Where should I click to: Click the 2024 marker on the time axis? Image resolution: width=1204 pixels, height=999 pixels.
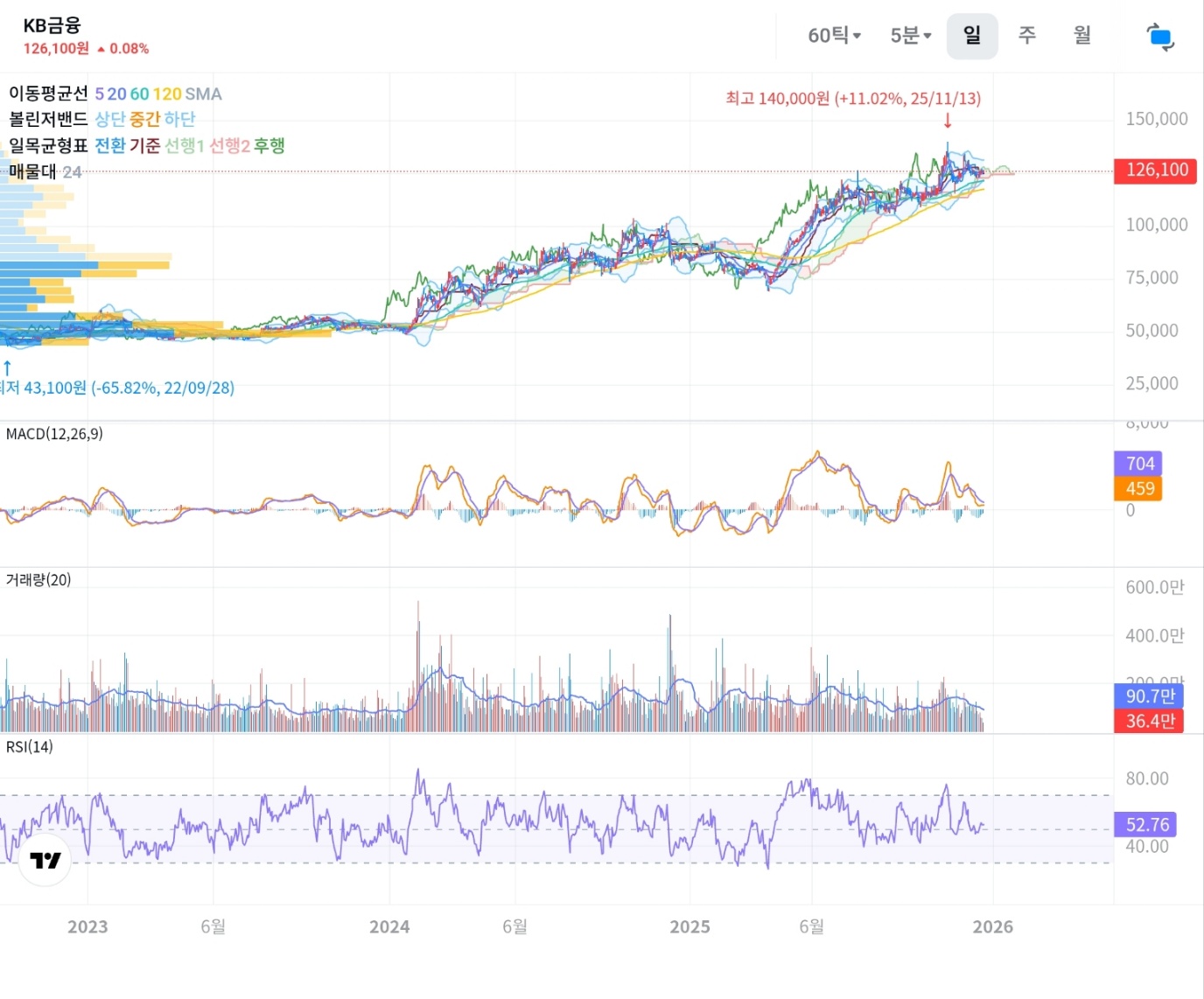coord(389,927)
